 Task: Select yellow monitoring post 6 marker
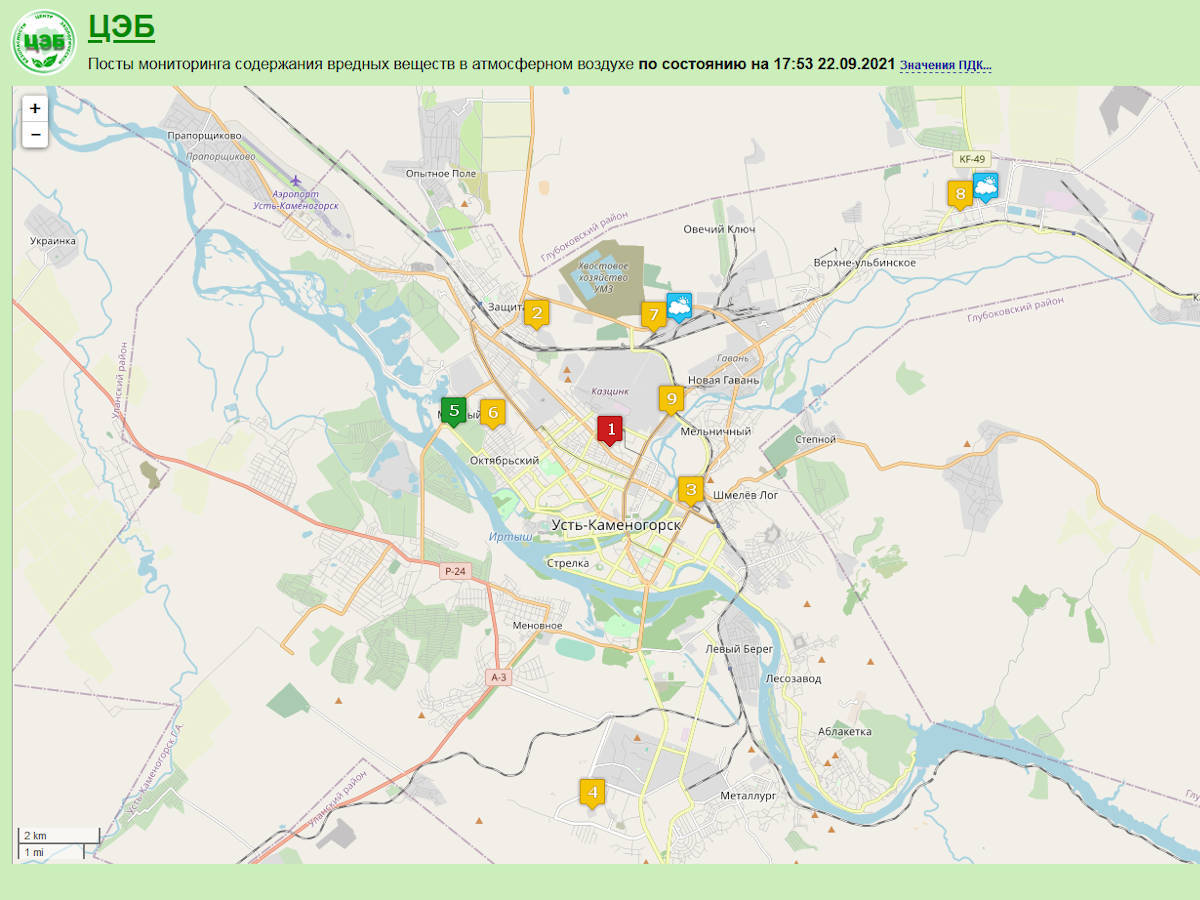(492, 411)
